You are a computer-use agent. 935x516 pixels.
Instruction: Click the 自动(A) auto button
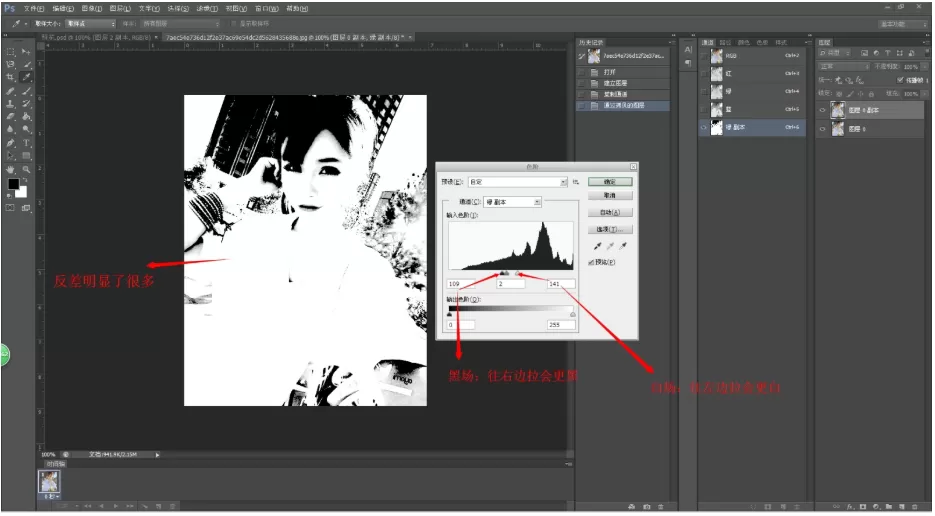point(610,212)
